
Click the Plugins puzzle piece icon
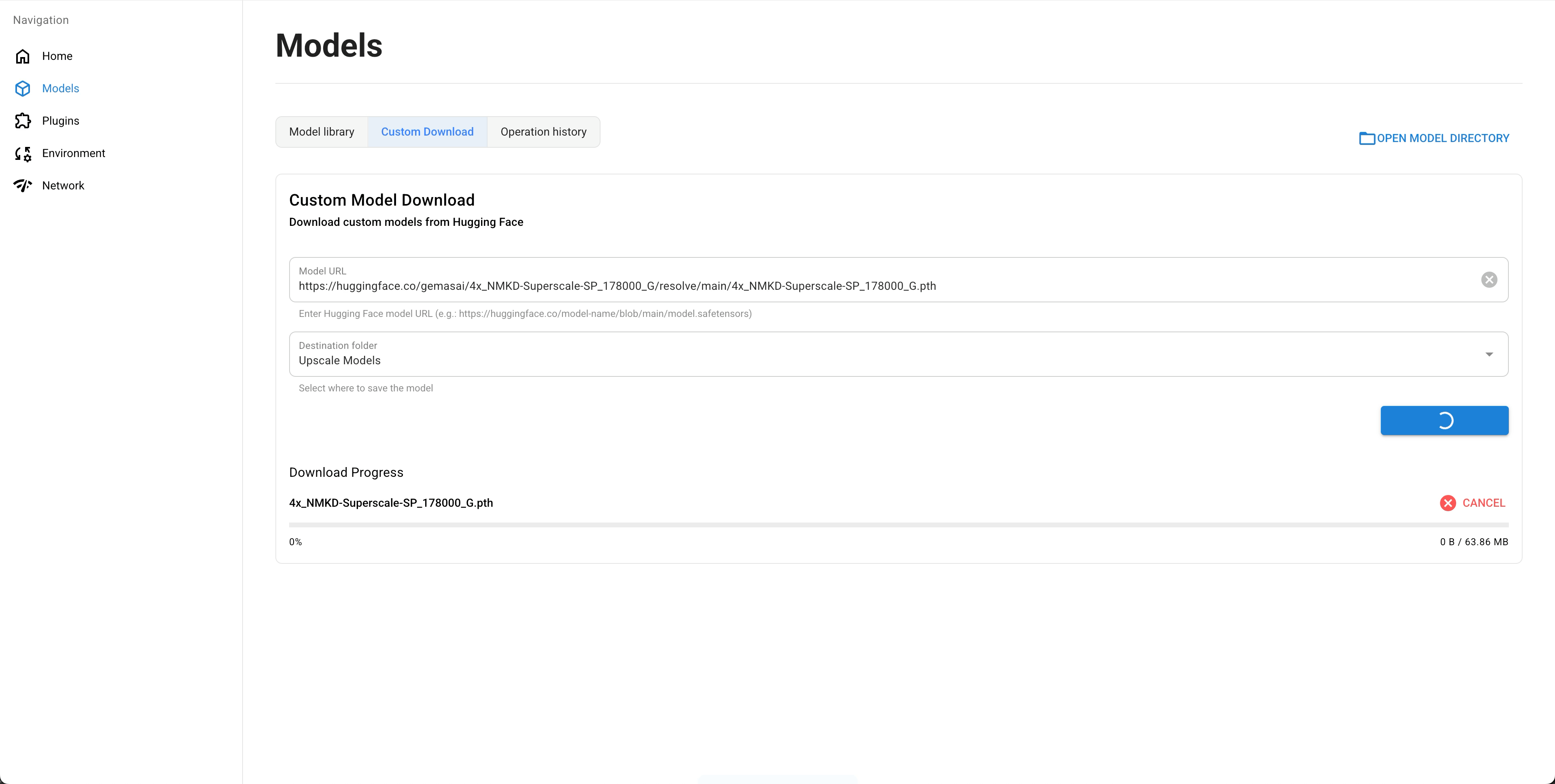coord(23,121)
